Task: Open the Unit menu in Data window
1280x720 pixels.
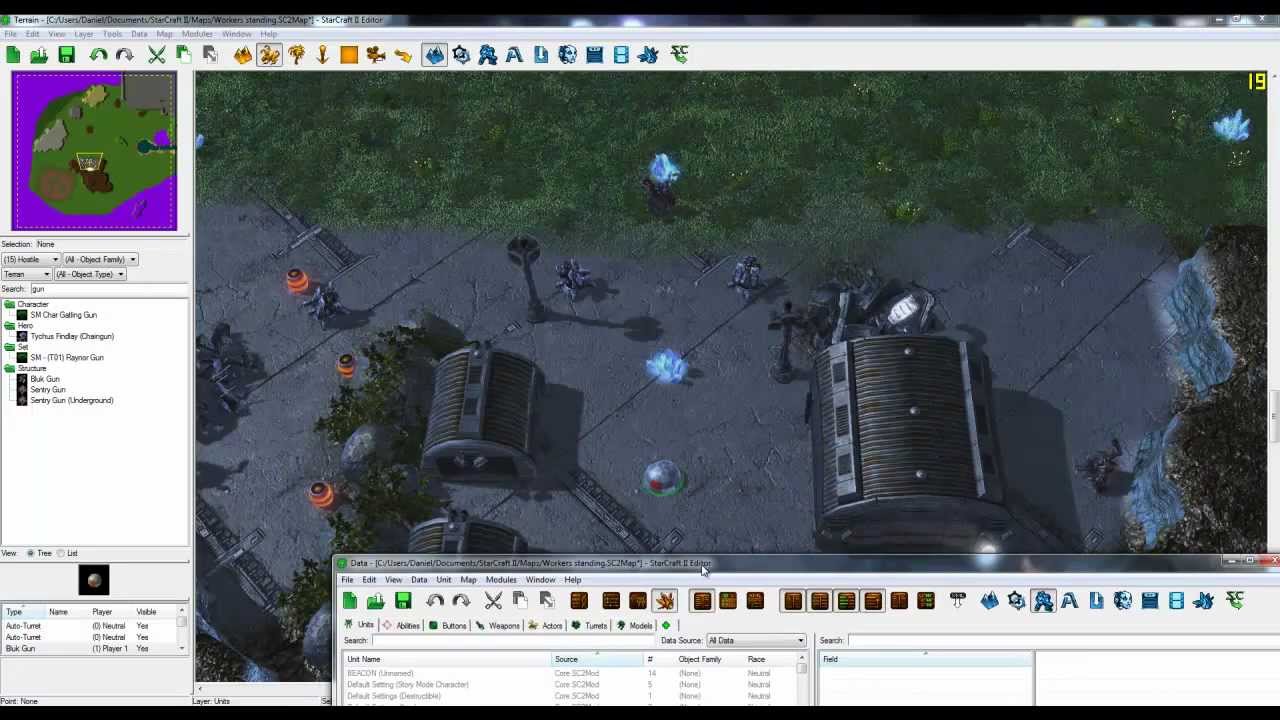Action: point(443,580)
